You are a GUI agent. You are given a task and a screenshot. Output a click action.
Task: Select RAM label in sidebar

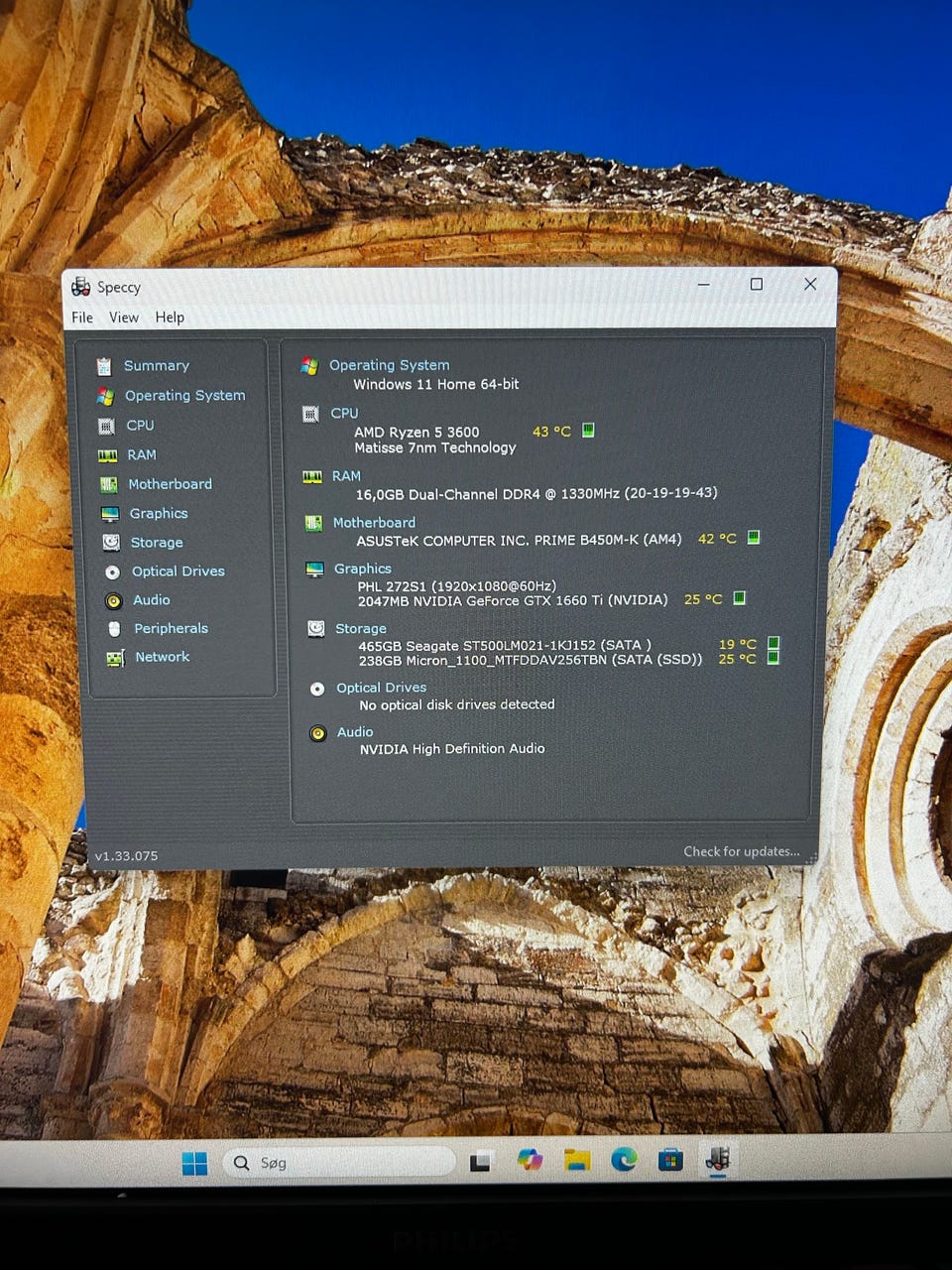tap(142, 454)
